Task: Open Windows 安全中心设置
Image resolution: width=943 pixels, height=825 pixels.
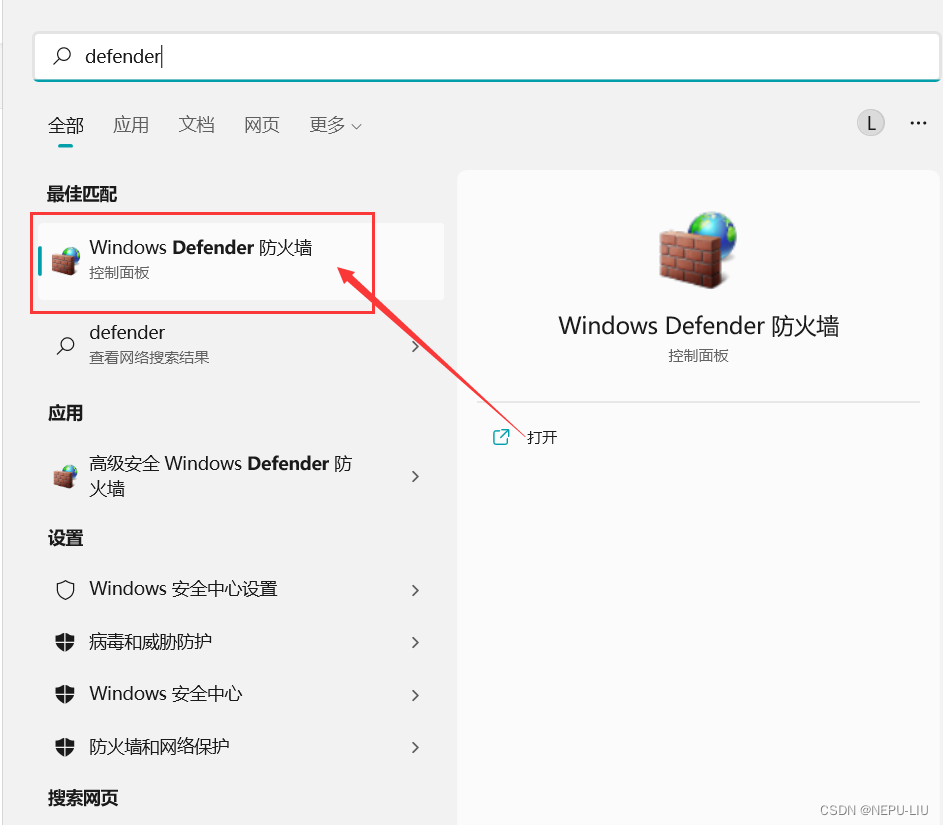Action: [x=241, y=589]
